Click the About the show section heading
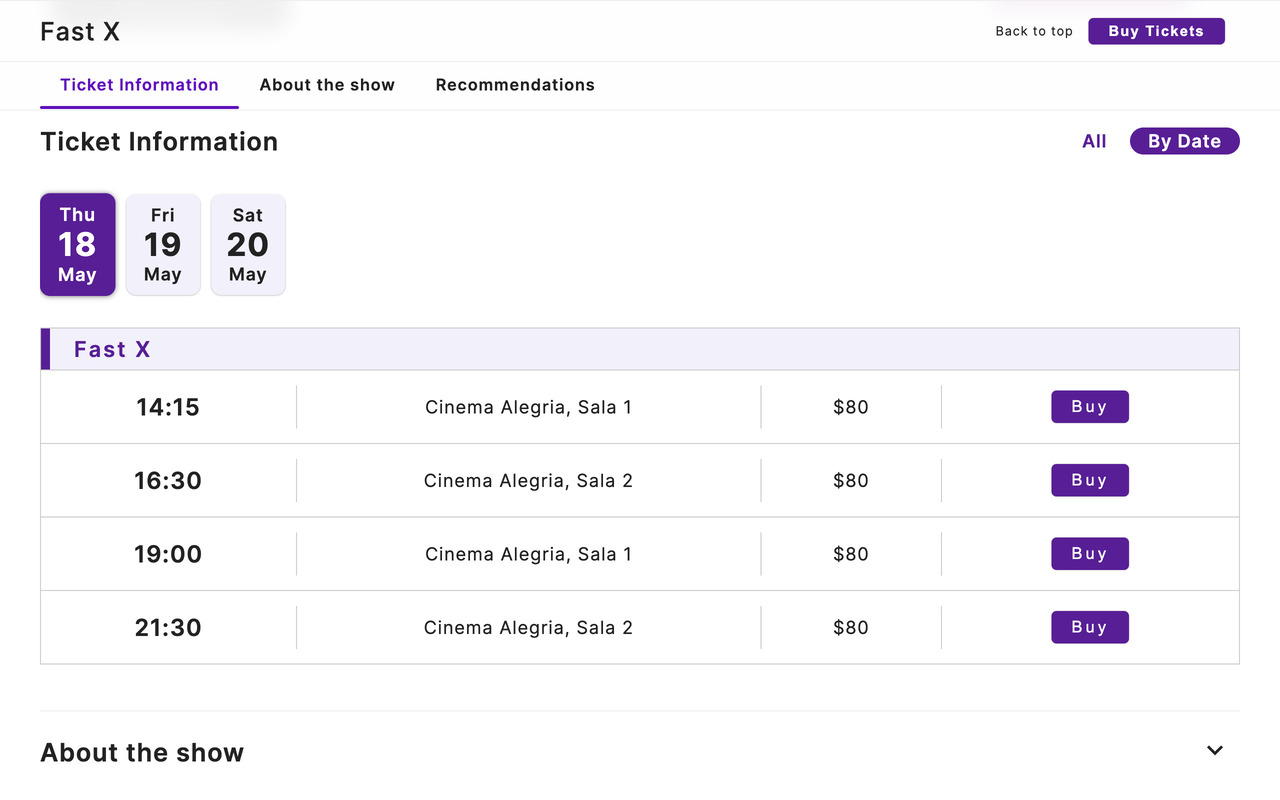The image size is (1280, 800). [142, 752]
